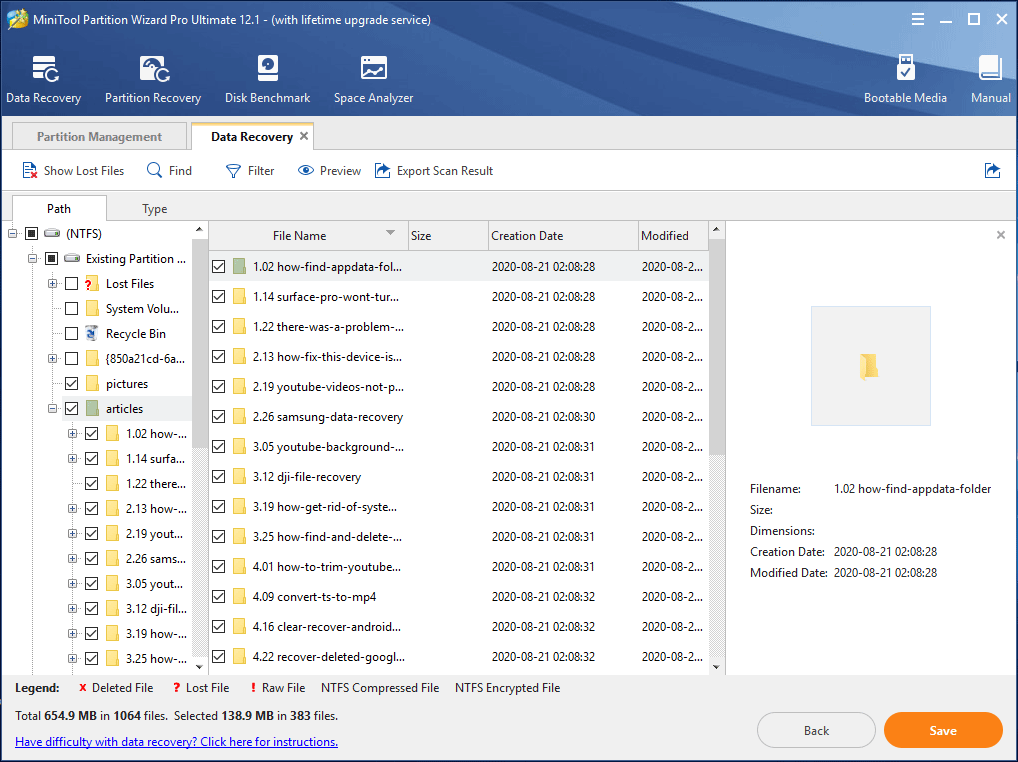Start the Space Analyzer tool
Viewport: 1018px width, 762px height.
(373, 70)
